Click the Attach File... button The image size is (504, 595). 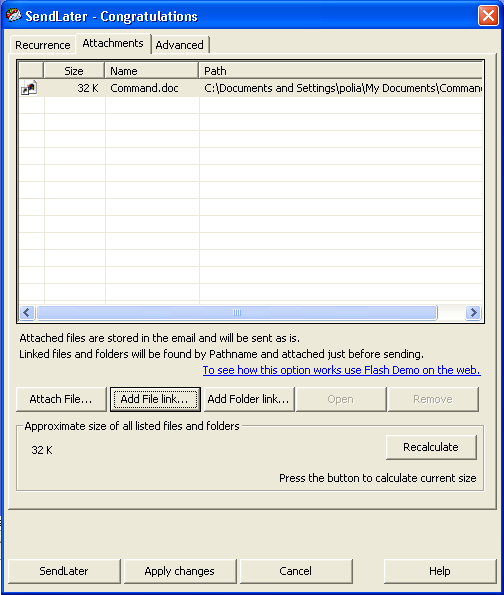61,399
